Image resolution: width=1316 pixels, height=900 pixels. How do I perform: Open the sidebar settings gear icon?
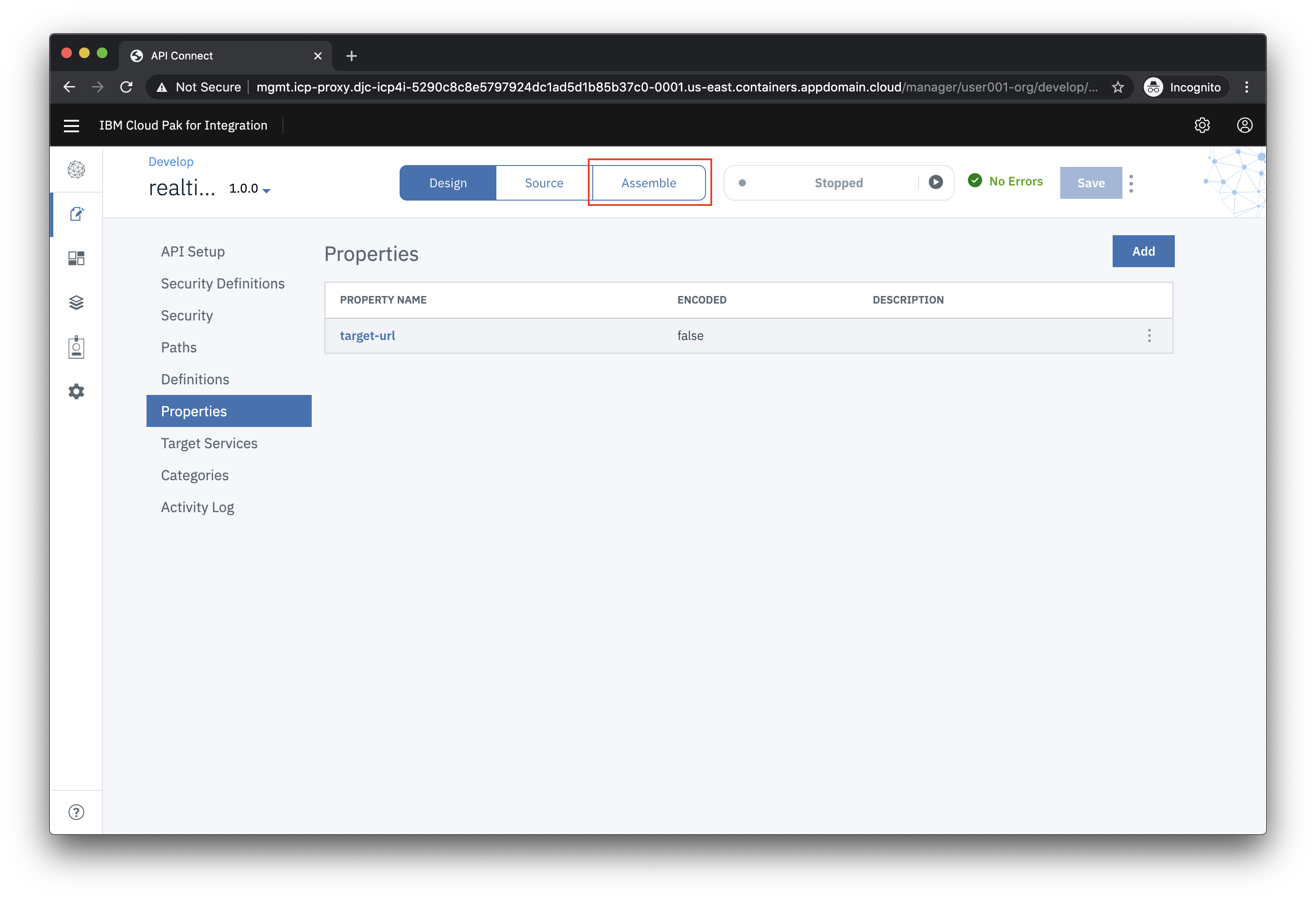(x=76, y=392)
